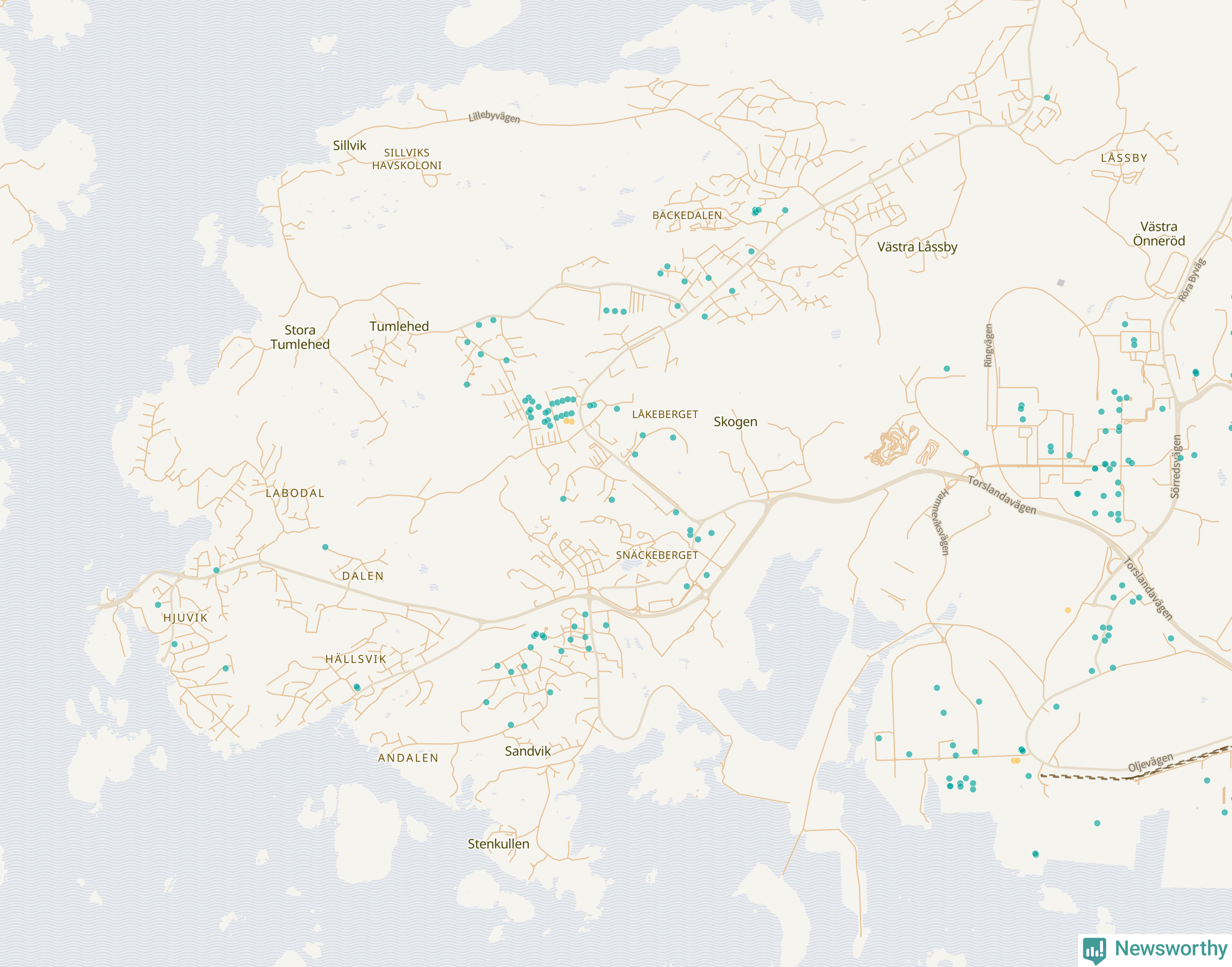Click the Skogen place label
1232x967 pixels.
point(735,422)
